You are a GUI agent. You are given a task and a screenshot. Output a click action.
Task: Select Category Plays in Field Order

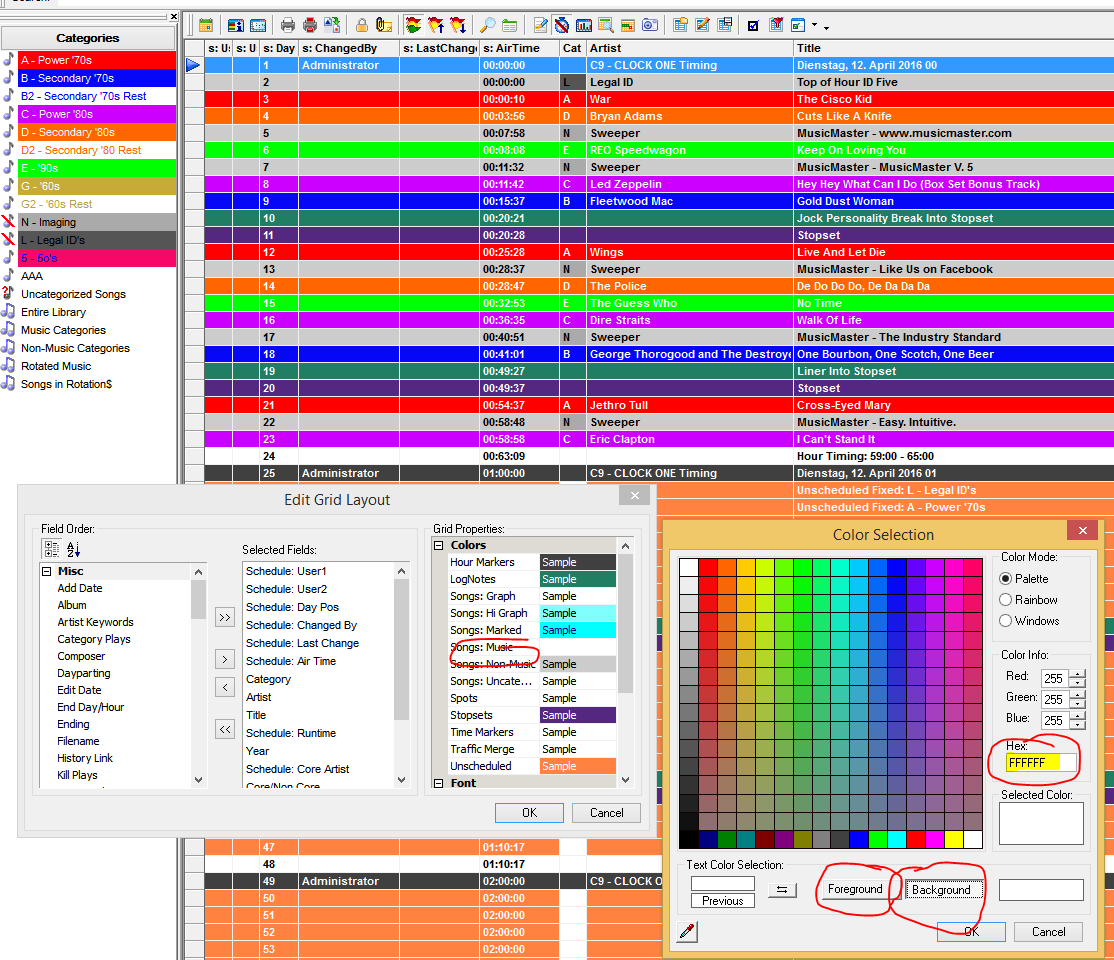(x=94, y=639)
